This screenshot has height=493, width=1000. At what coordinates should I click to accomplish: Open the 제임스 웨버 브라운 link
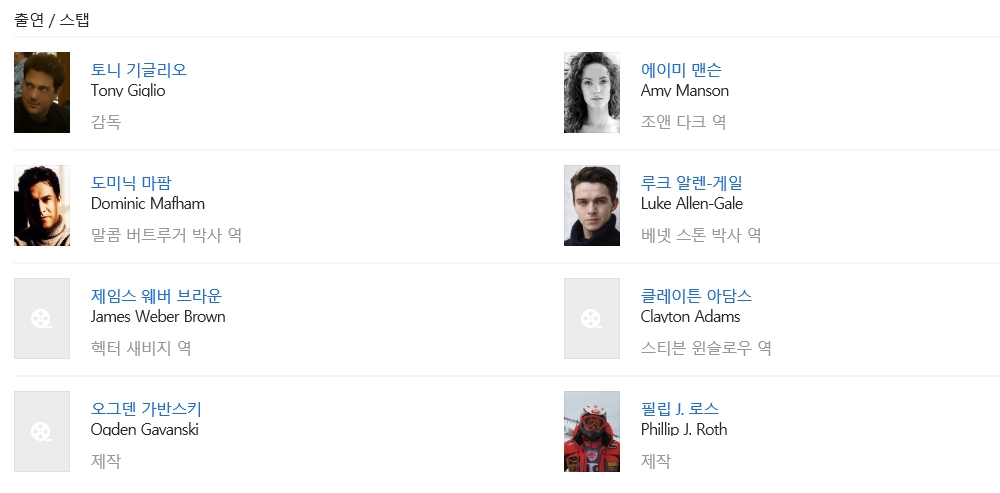pyautogui.click(x=156, y=296)
